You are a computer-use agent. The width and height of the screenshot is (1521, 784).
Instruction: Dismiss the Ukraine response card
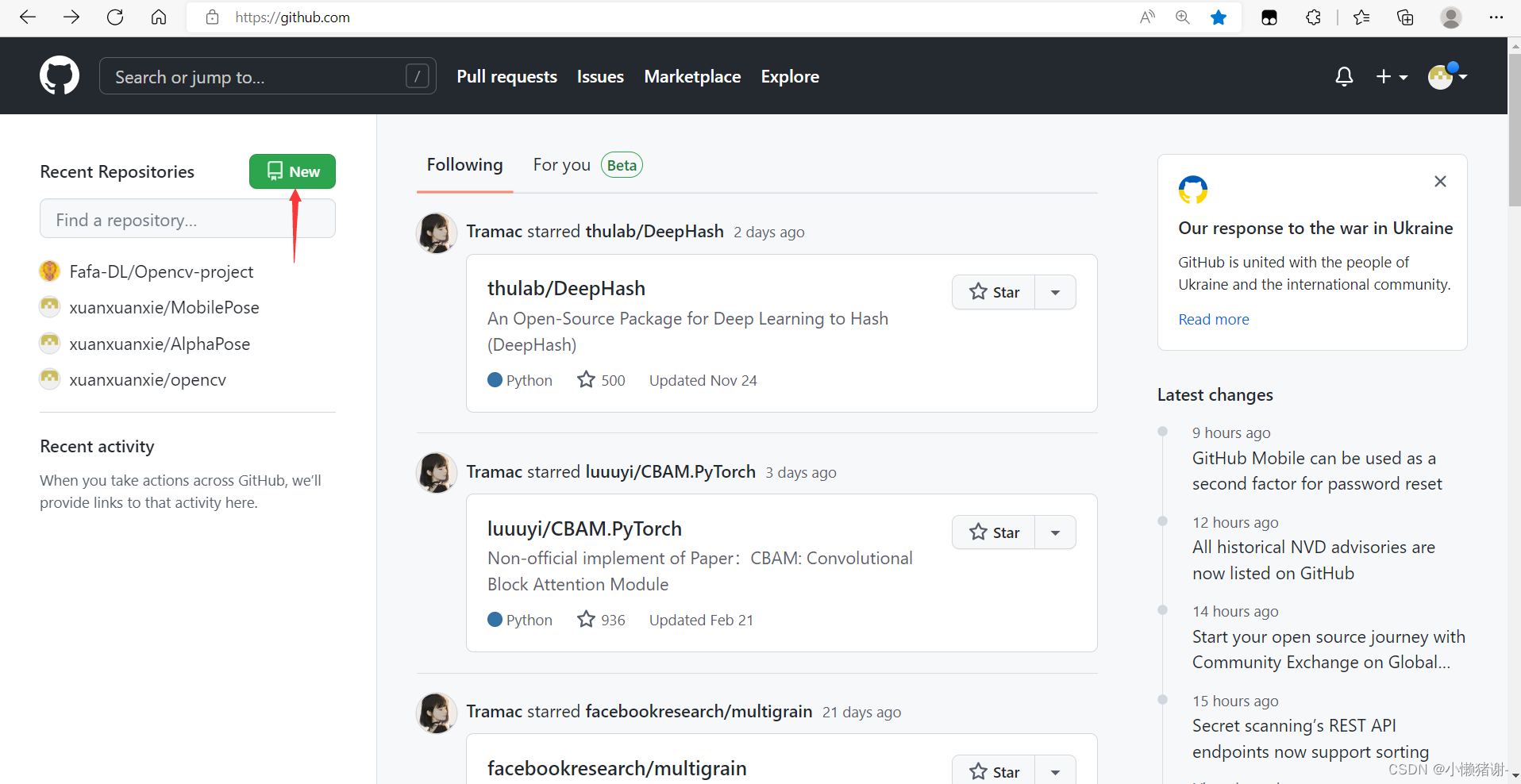[1440, 181]
